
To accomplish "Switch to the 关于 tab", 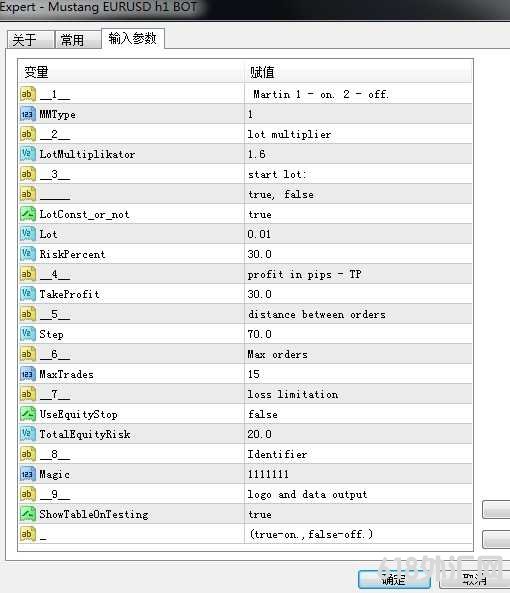I will 30,40.
